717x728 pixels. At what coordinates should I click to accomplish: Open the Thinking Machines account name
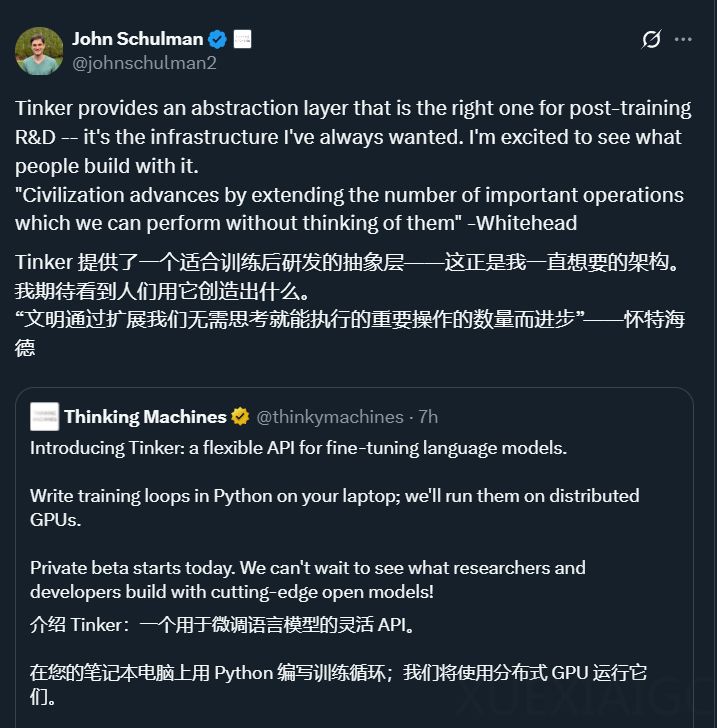coord(145,416)
